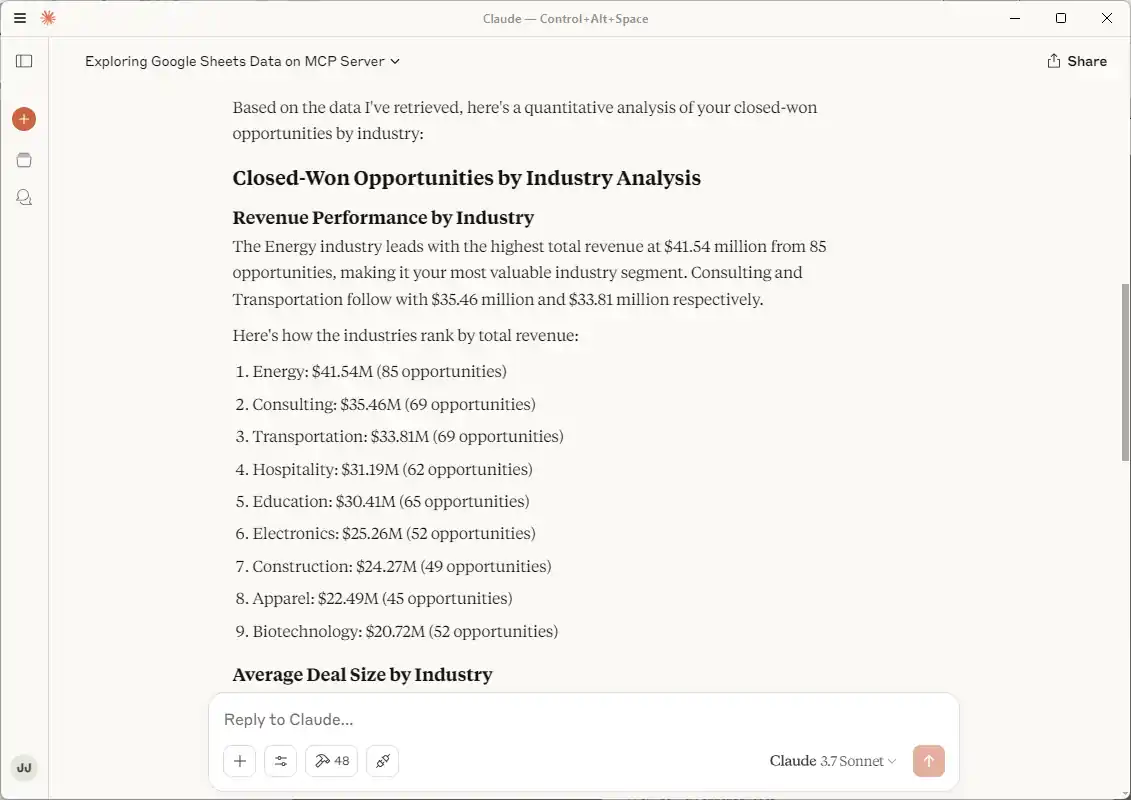Toggle the left sidebar panel

pyautogui.click(x=24, y=61)
